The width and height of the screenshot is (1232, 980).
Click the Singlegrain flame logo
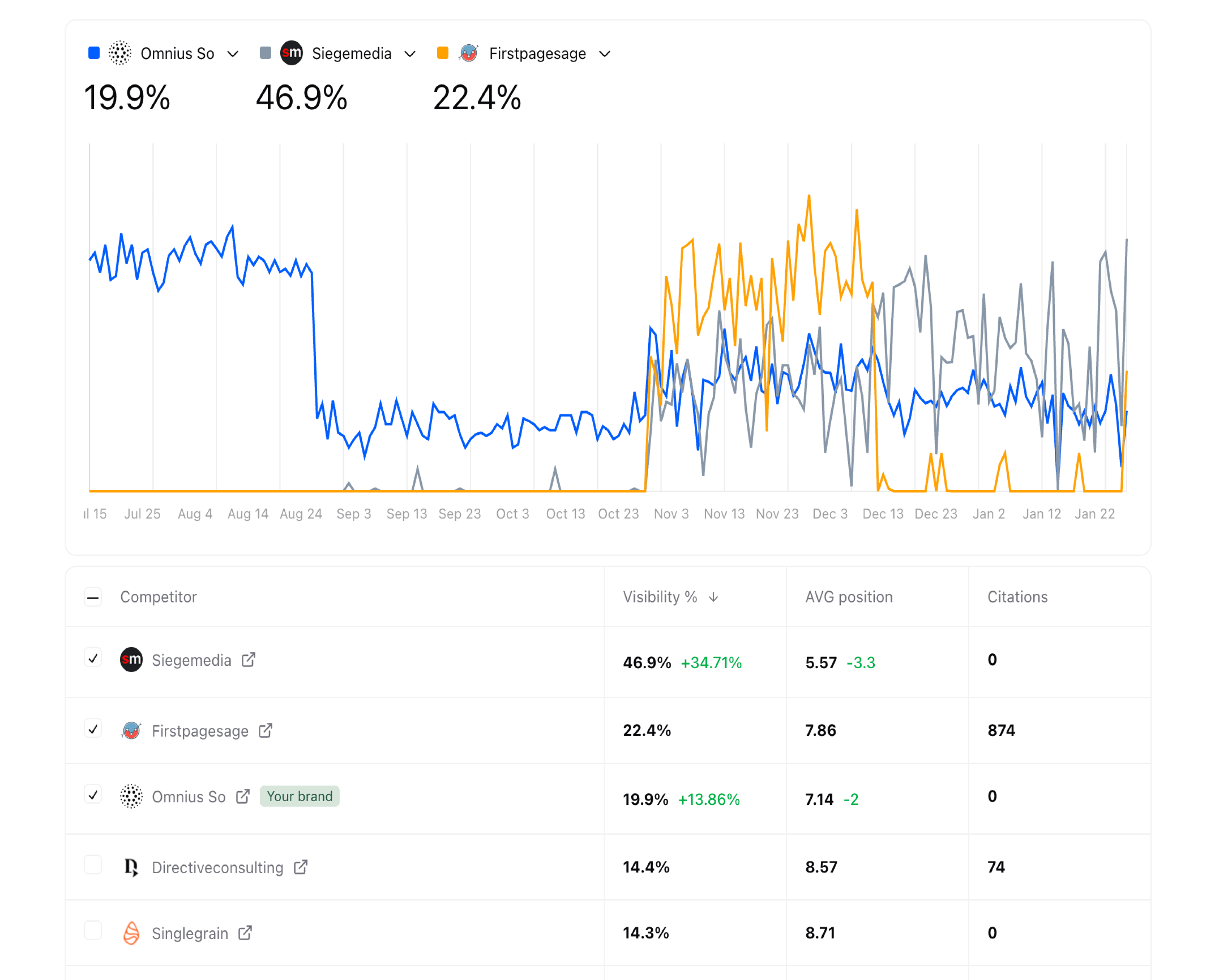click(x=131, y=932)
